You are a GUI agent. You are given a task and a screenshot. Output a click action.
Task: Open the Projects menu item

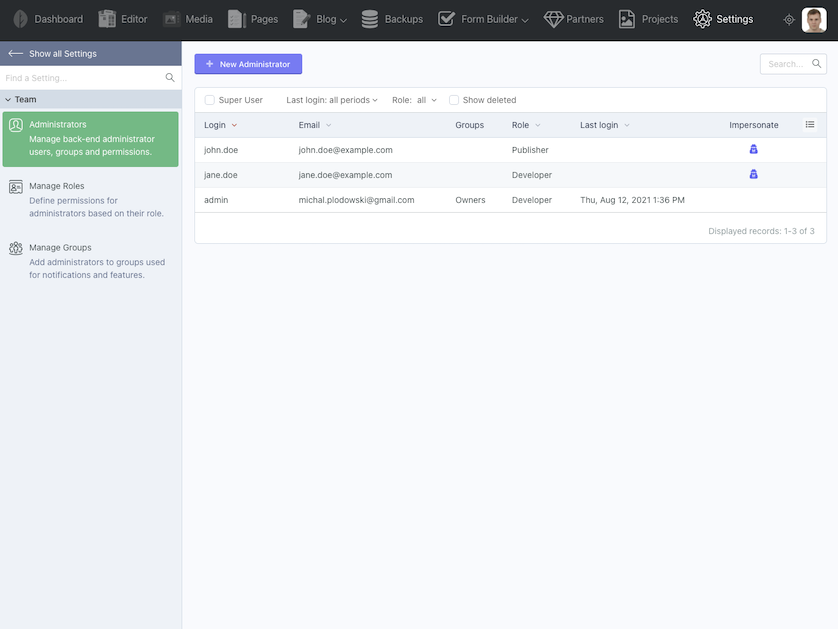(x=648, y=19)
